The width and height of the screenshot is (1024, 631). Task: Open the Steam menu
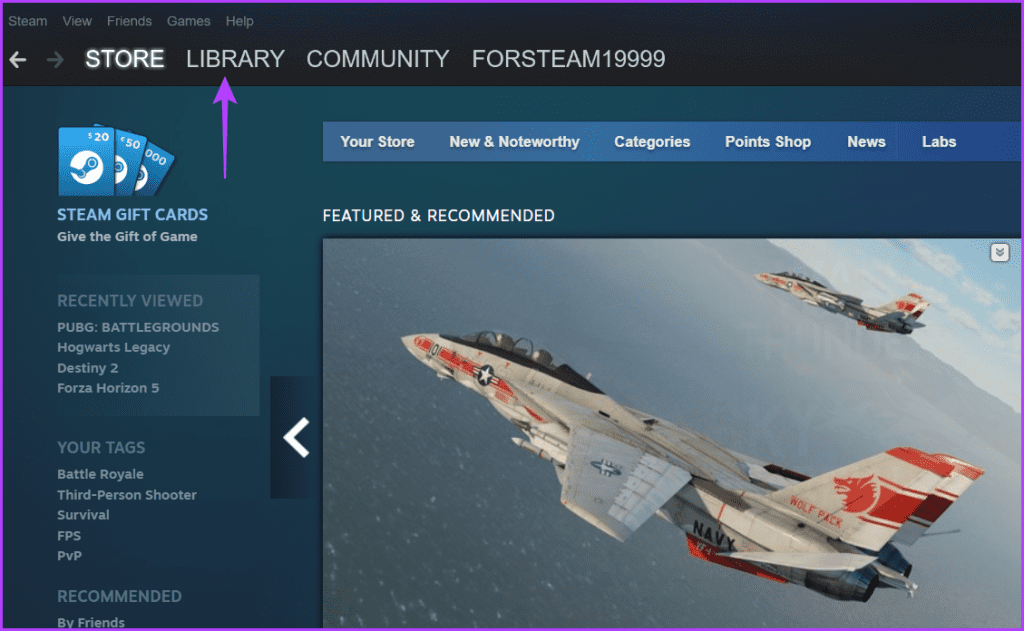pos(27,21)
